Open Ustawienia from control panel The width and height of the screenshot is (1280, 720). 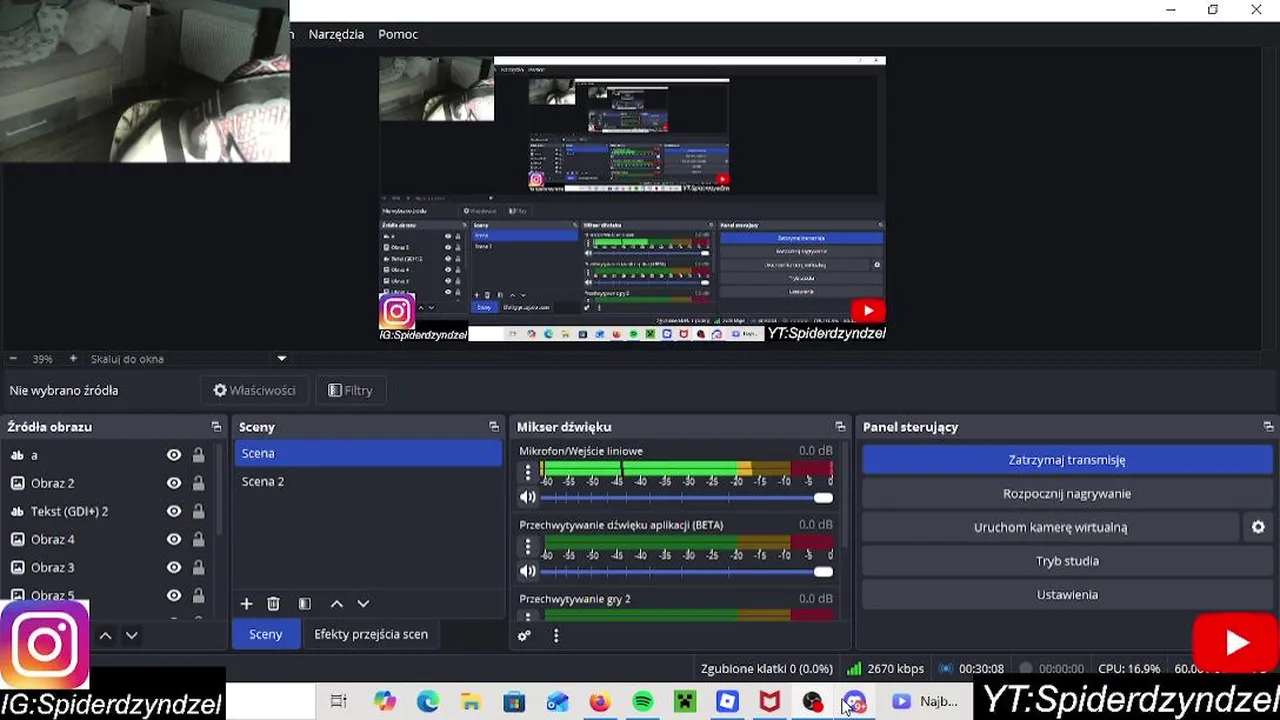[1067, 595]
